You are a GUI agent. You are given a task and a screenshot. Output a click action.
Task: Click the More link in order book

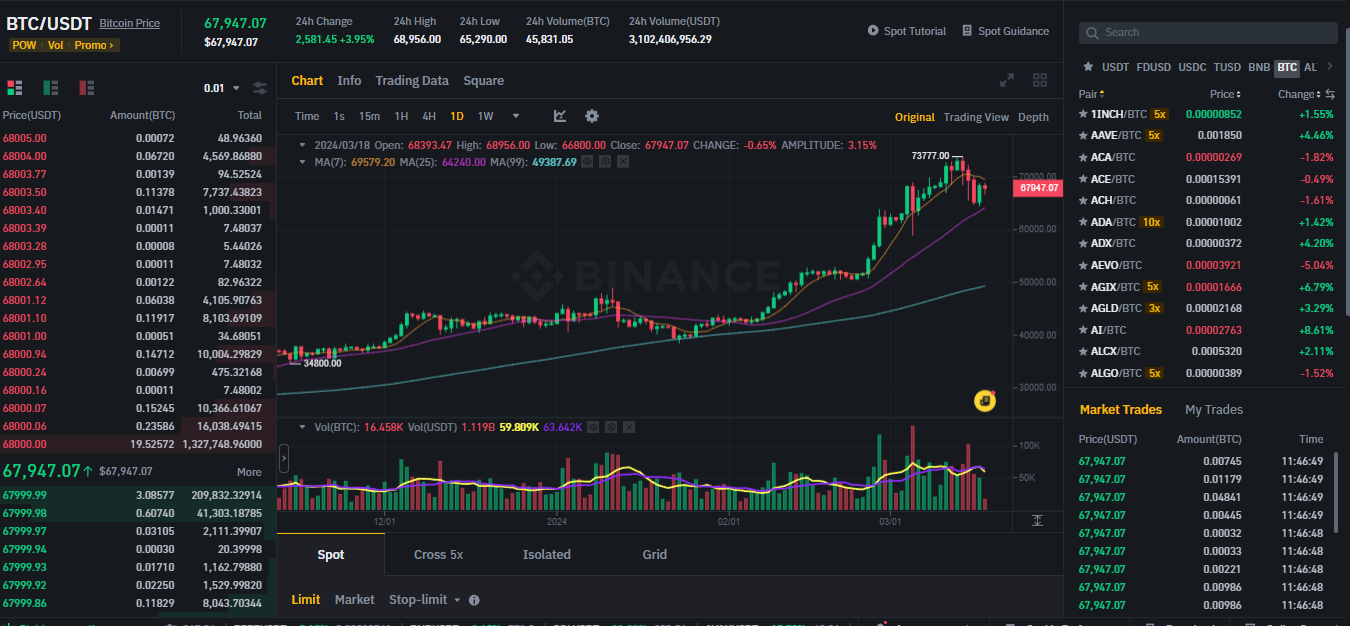249,472
